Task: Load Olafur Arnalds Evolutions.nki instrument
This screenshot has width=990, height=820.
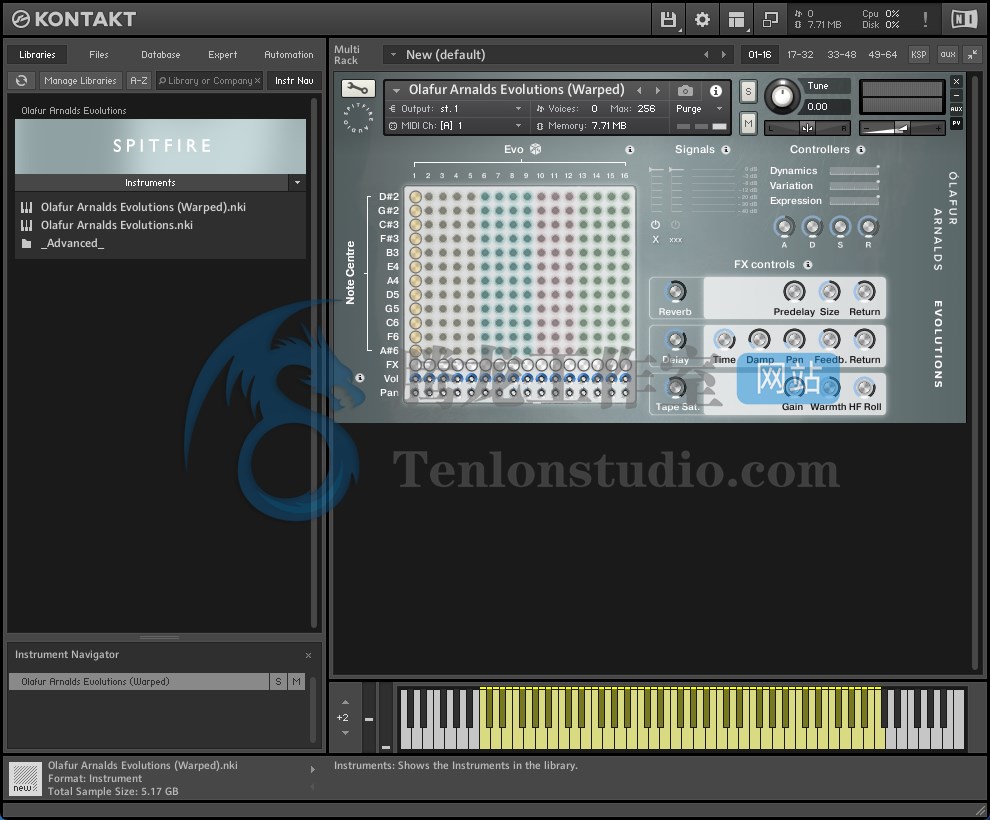Action: (117, 225)
